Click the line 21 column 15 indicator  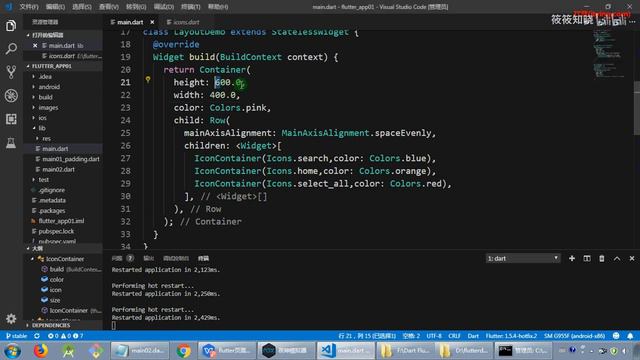tap(367, 336)
